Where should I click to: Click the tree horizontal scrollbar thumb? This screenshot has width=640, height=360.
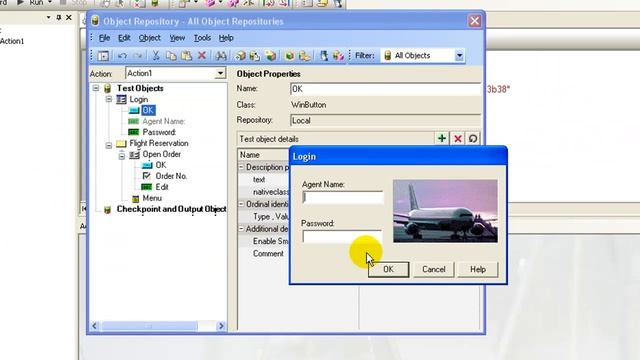149,326
